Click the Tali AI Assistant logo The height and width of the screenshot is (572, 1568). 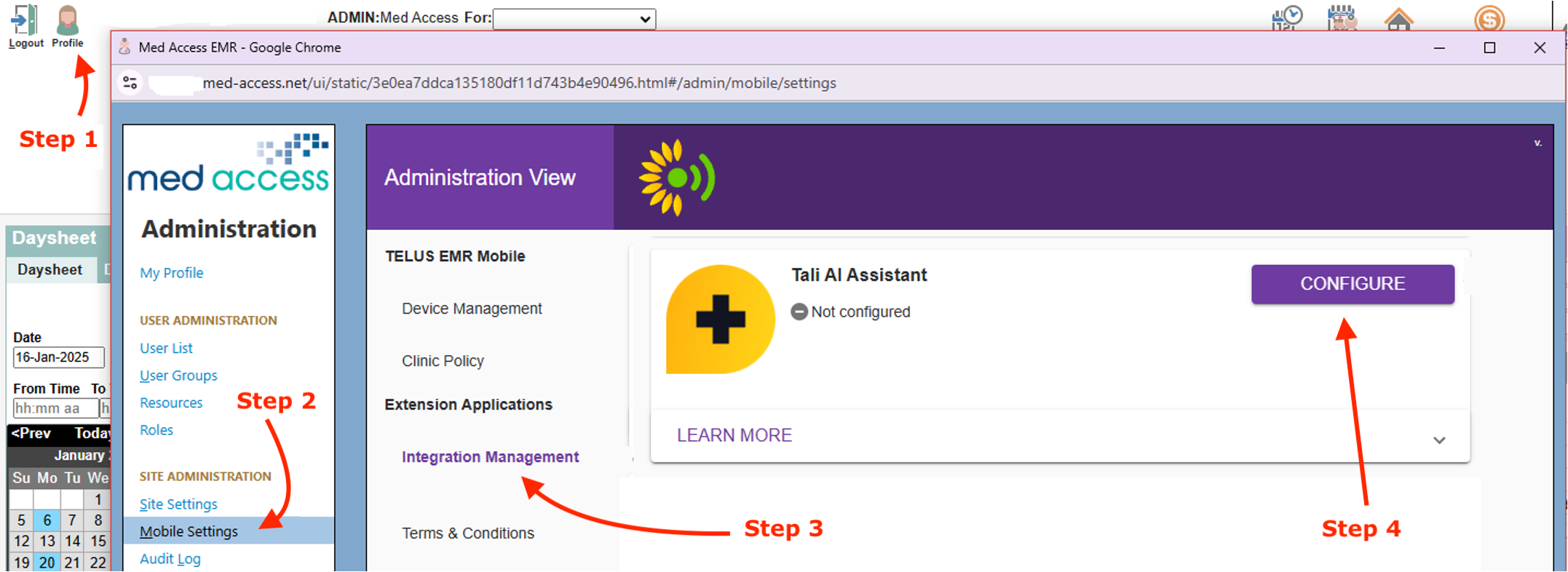720,319
